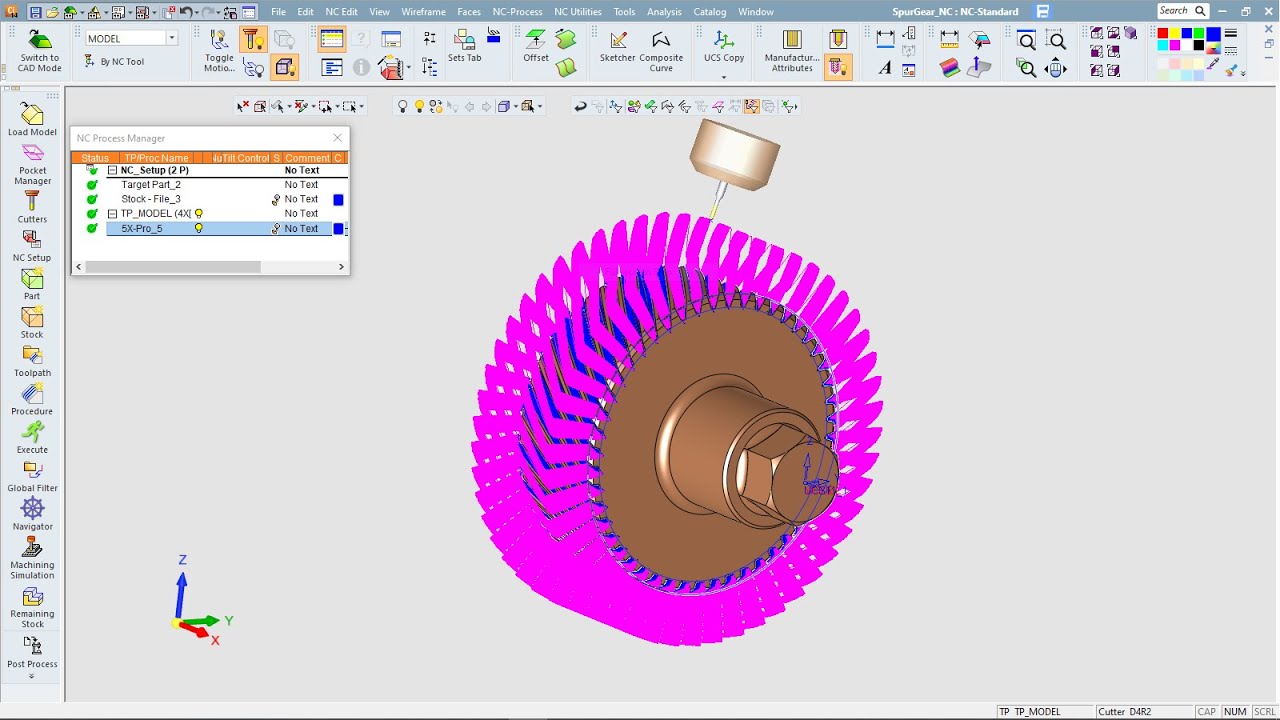1280x720 pixels.
Task: Click the NC Setup sidebar icon
Action: 32,240
